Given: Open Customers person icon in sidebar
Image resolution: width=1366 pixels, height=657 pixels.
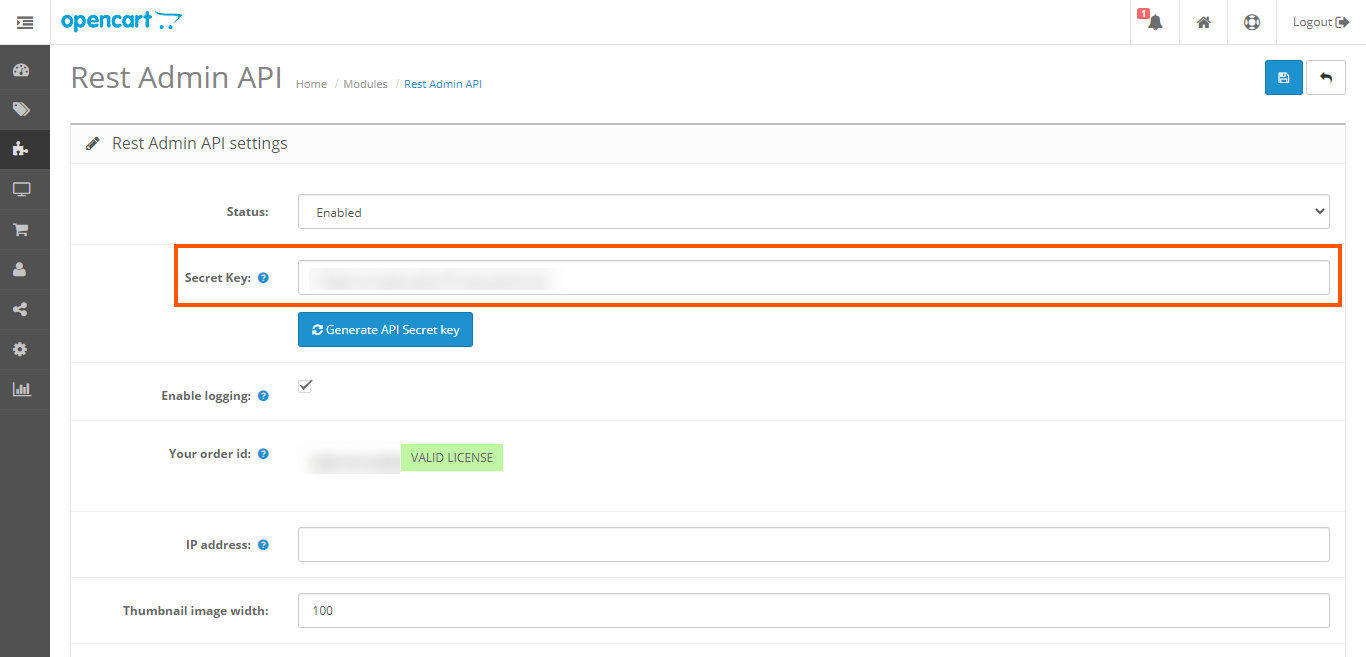Looking at the screenshot, I should pos(20,270).
